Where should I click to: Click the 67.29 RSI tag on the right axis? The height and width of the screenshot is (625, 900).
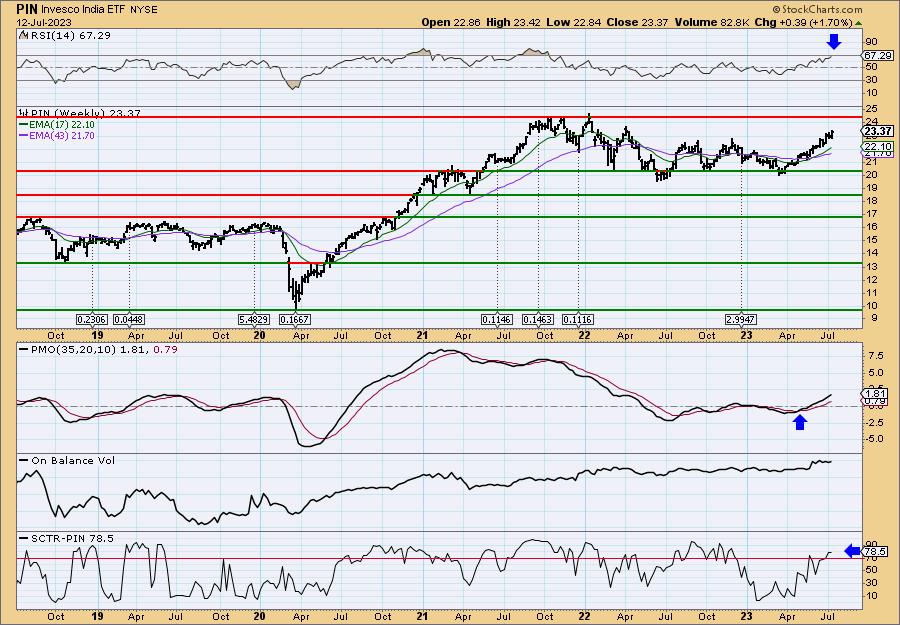(877, 56)
